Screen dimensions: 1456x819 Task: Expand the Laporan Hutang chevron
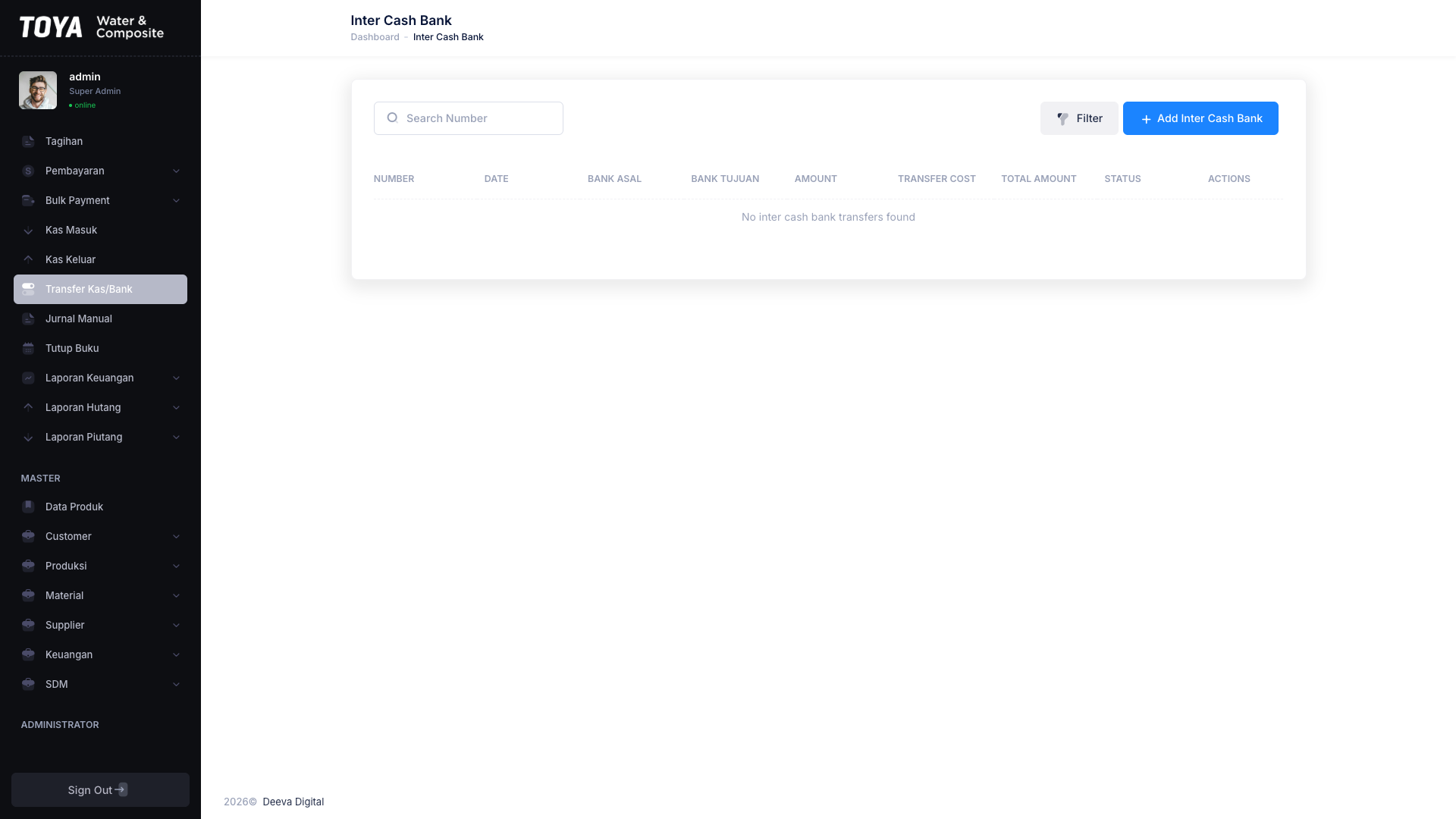176,408
